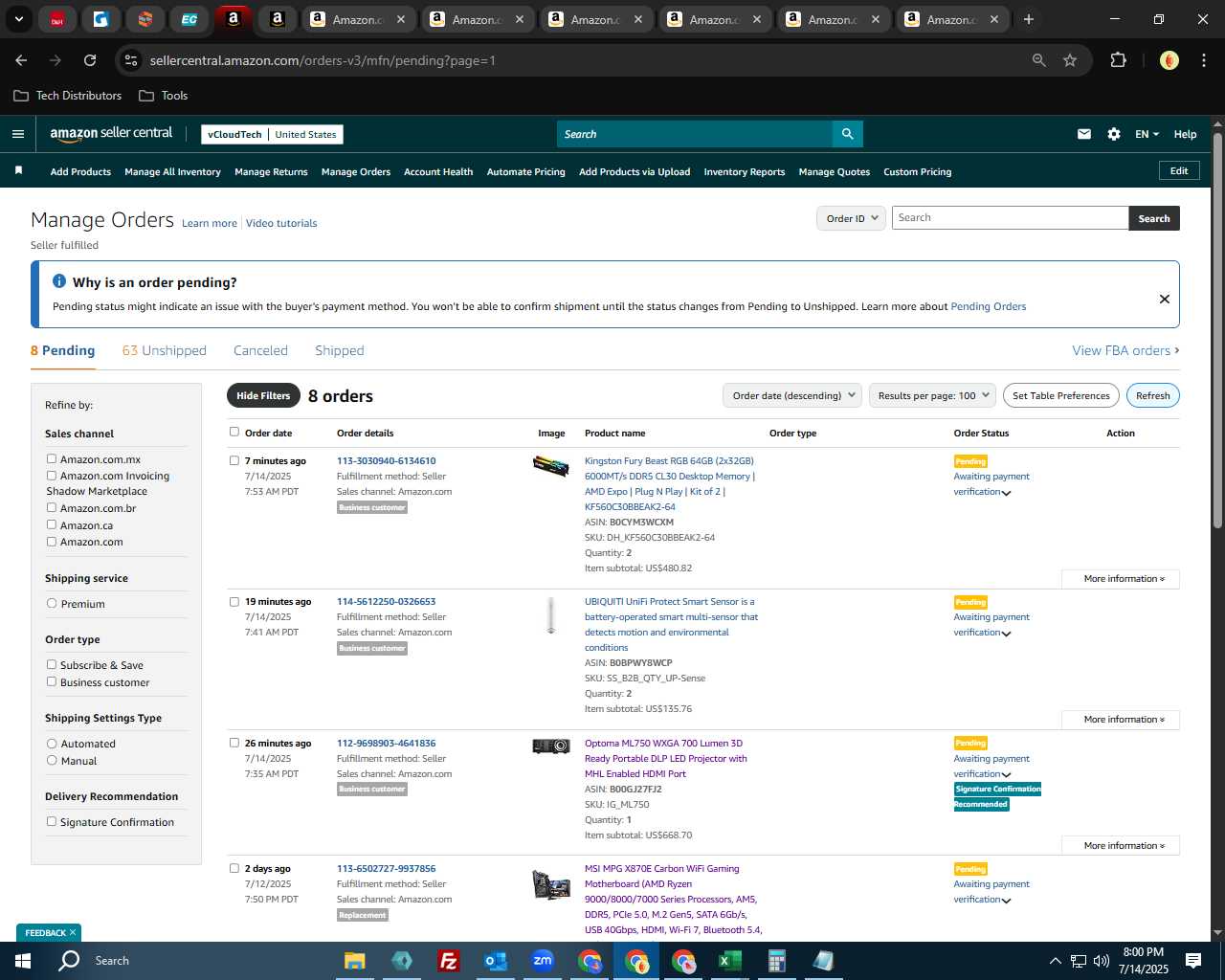1225x980 pixels.
Task: Open Zoom from the taskbar
Action: [543, 961]
